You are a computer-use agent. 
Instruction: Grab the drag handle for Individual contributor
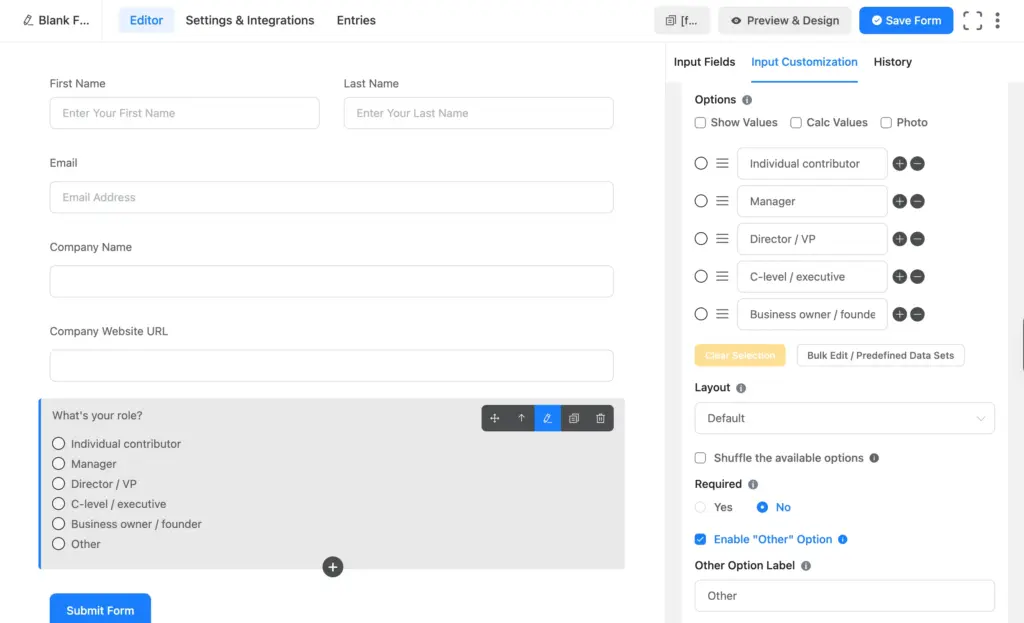click(722, 163)
